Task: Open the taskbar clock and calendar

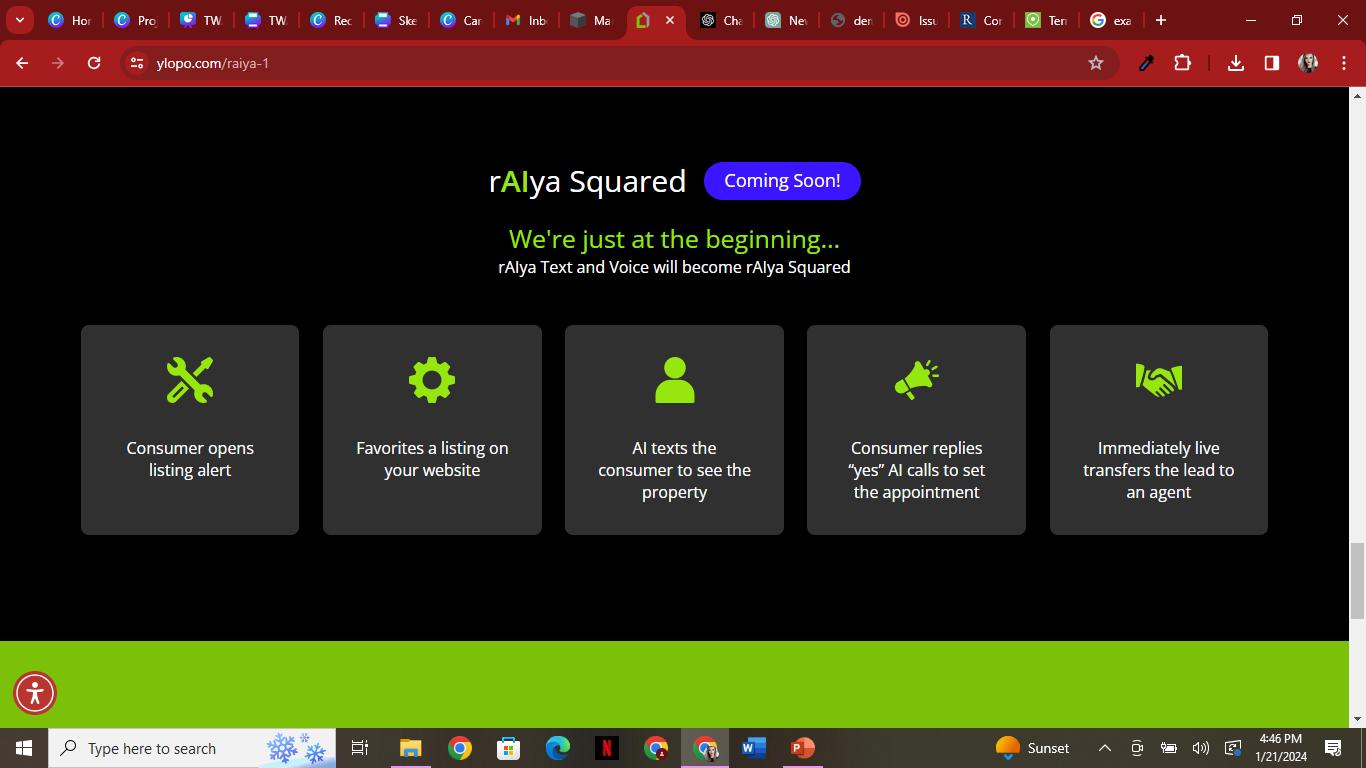Action: pyautogui.click(x=1281, y=748)
